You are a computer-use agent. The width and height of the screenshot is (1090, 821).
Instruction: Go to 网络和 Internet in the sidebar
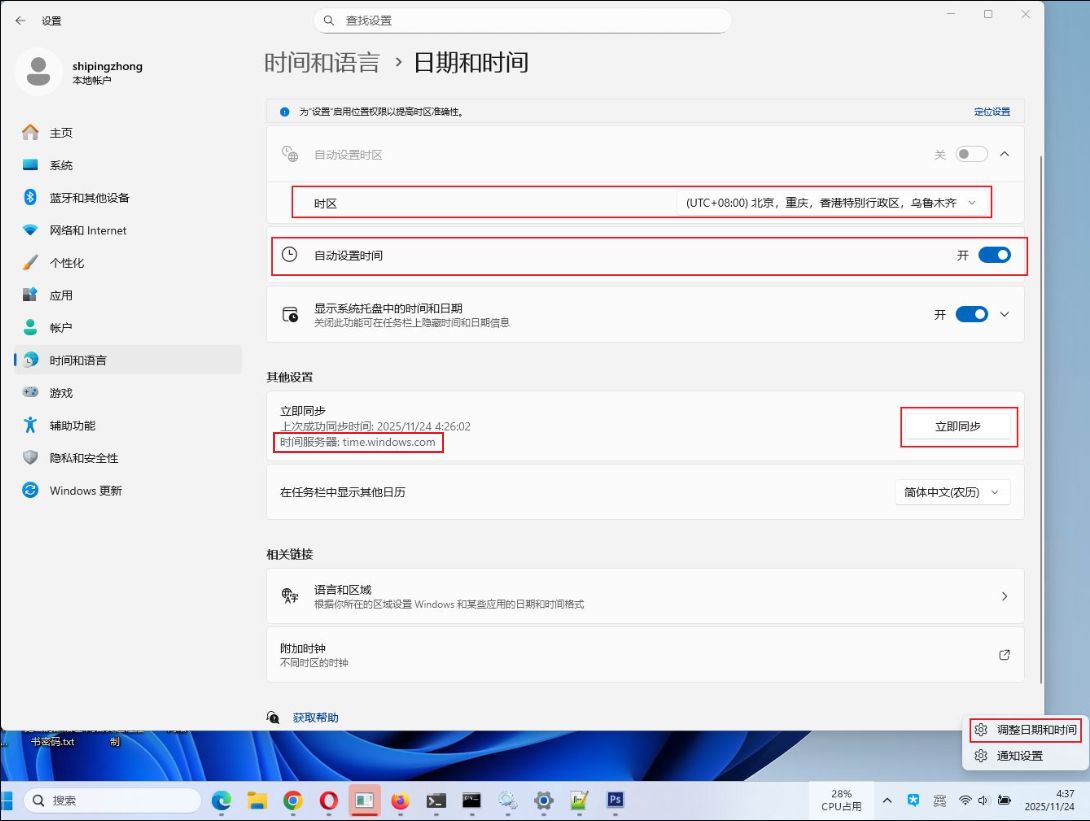(x=88, y=230)
